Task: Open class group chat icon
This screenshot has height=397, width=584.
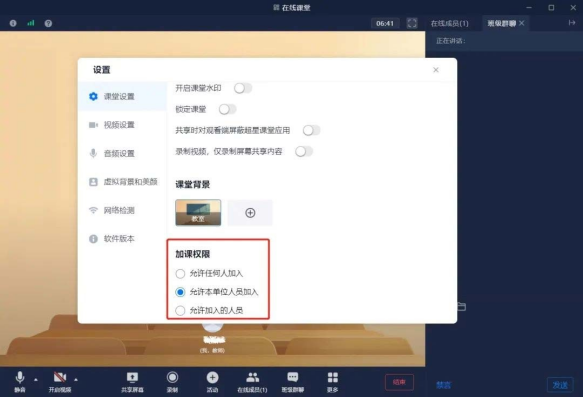Action: pyautogui.click(x=293, y=378)
